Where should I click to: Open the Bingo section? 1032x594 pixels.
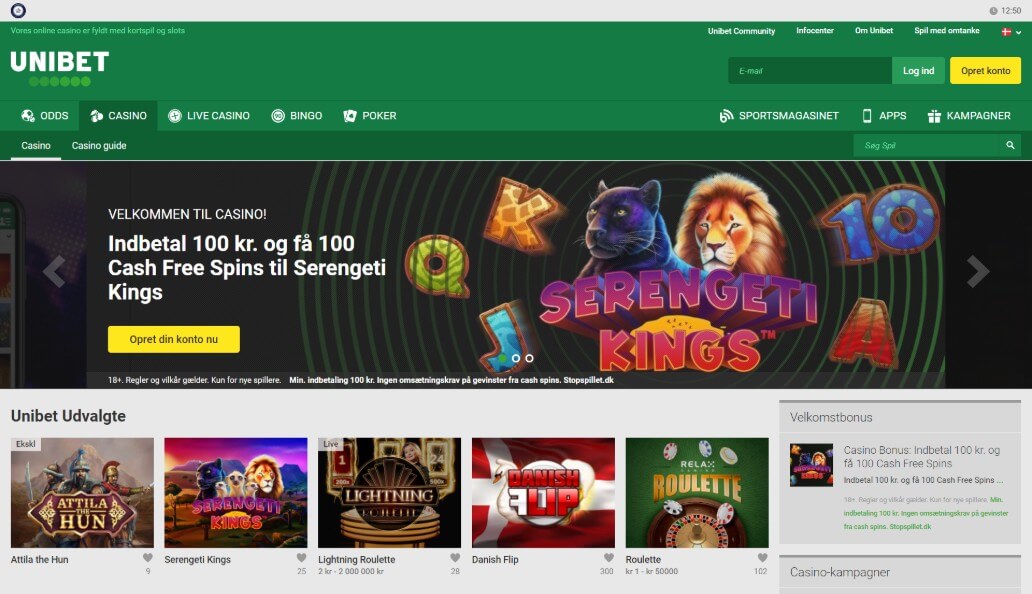(297, 116)
